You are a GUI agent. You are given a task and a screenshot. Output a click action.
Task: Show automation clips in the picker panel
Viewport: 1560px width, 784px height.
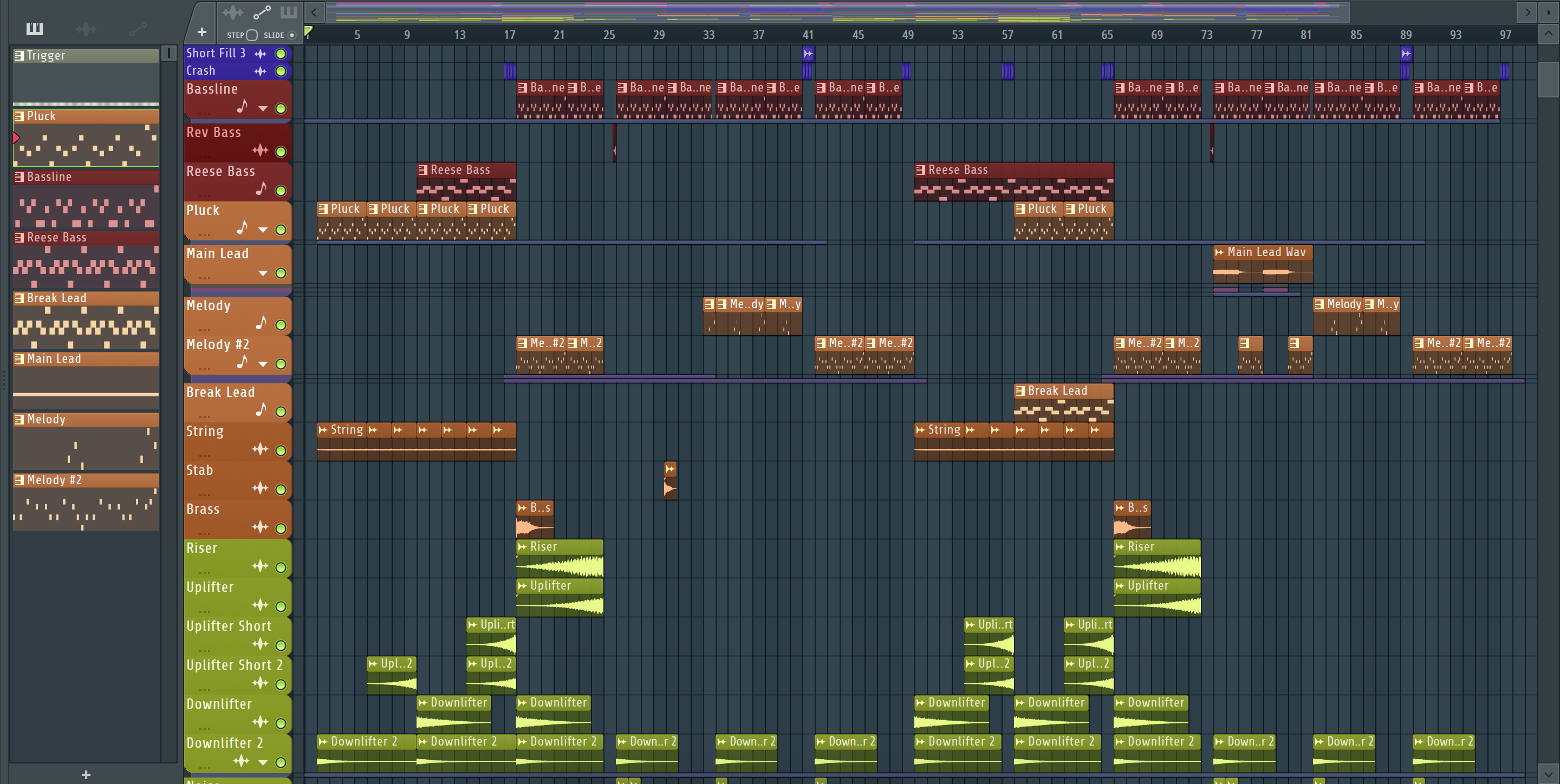pyautogui.click(x=138, y=29)
